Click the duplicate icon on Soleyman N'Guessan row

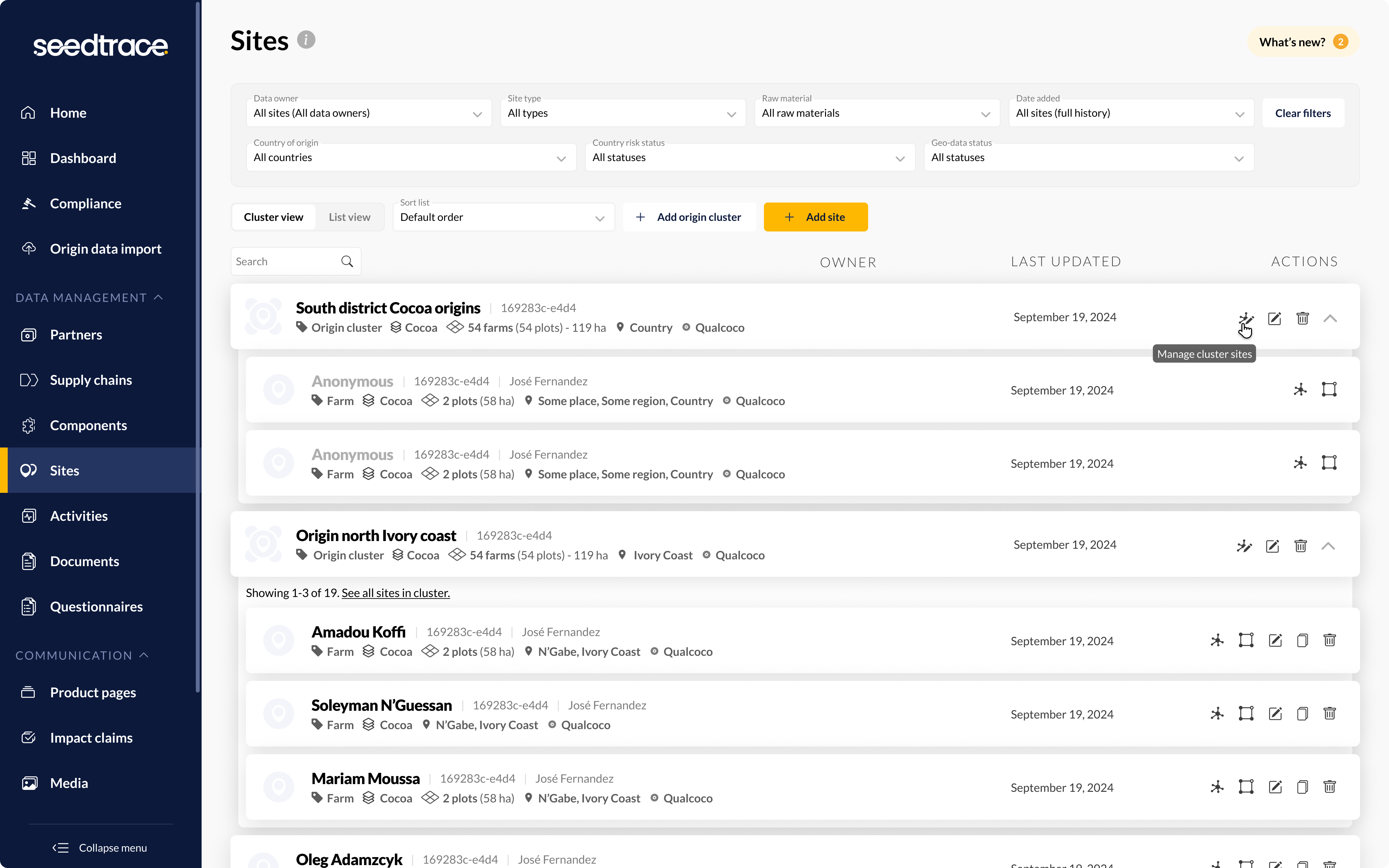[x=1302, y=714]
